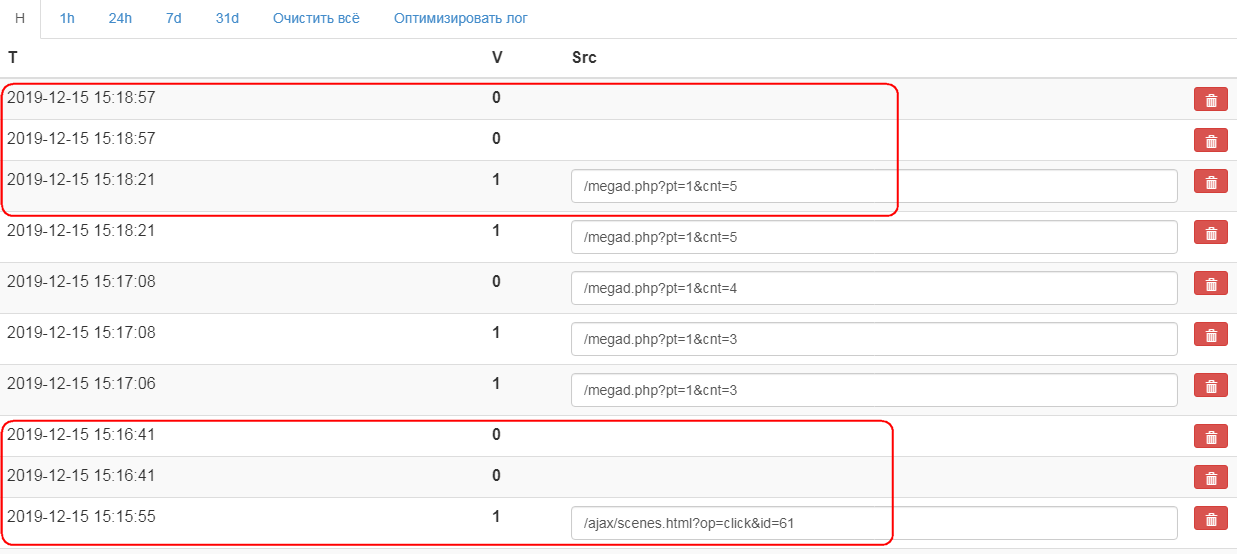Delete the 15:17:08 entry with cnt=4
This screenshot has height=554, width=1237.
[x=1210, y=284]
